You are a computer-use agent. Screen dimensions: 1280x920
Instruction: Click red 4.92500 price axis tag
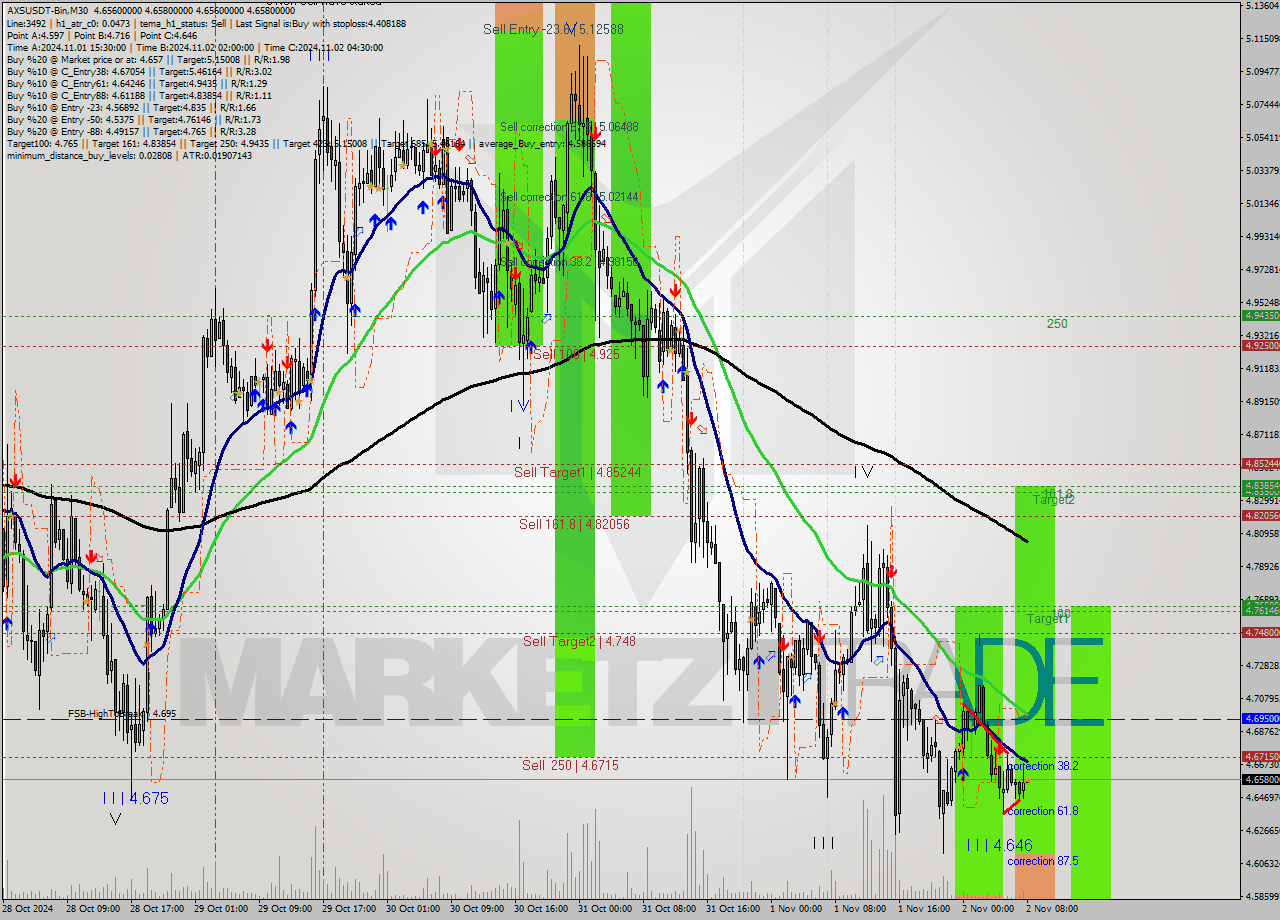[1261, 345]
